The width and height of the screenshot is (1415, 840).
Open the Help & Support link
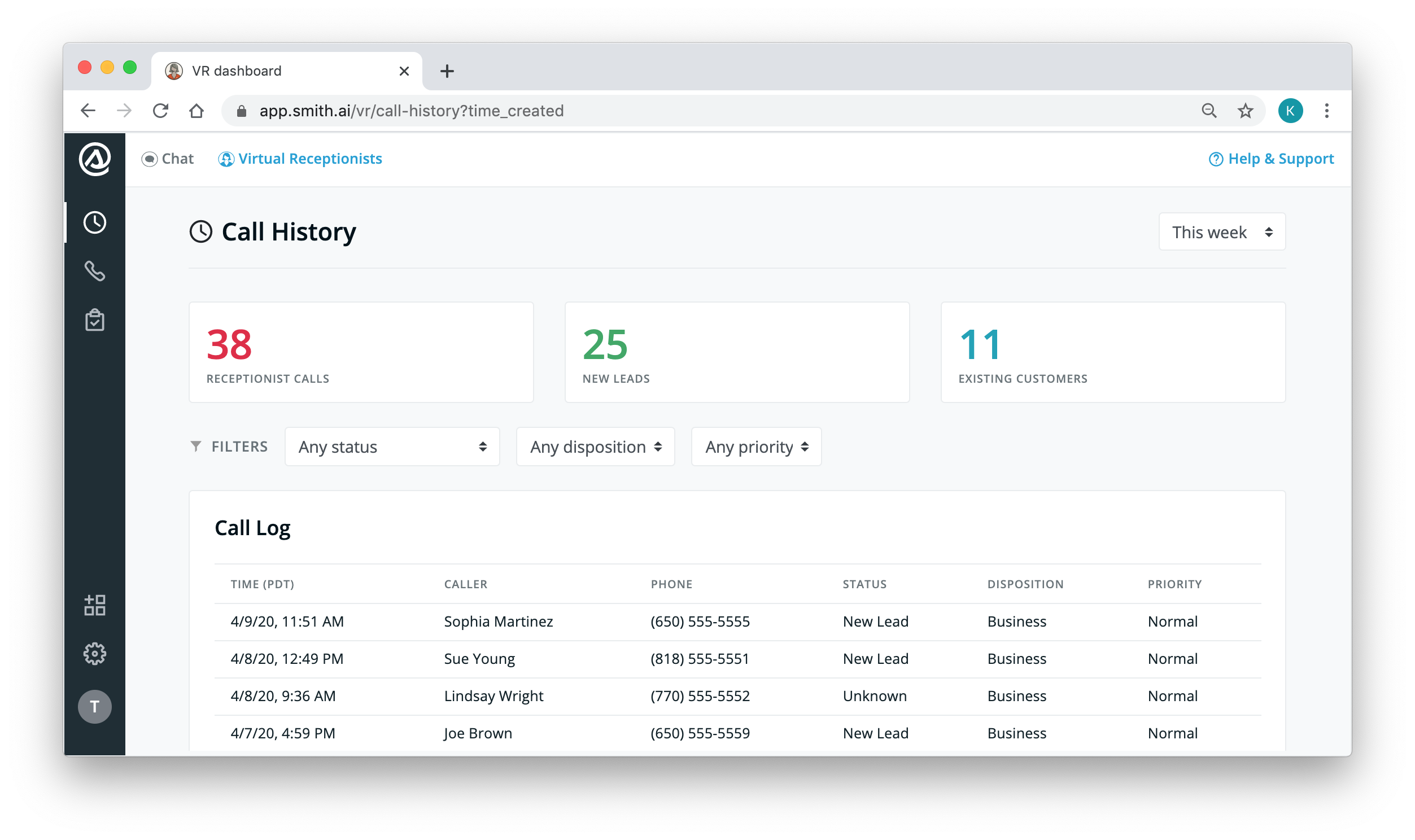coord(1270,159)
